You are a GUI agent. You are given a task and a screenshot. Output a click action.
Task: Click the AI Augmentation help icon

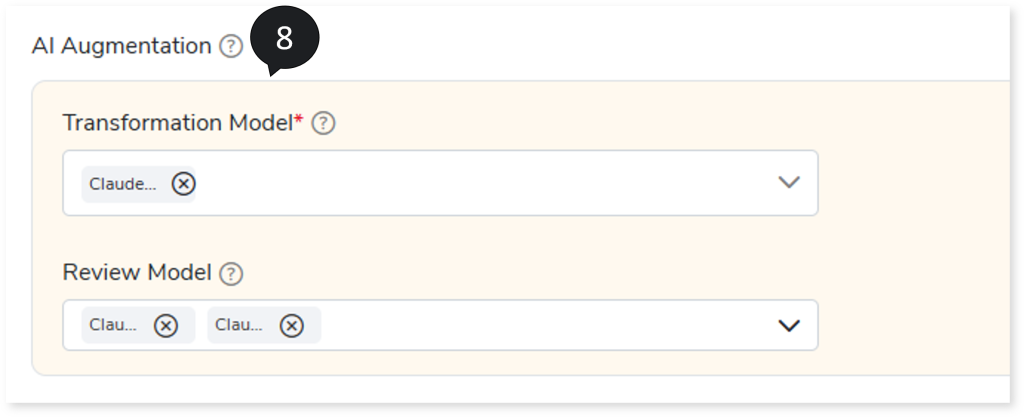[231, 46]
